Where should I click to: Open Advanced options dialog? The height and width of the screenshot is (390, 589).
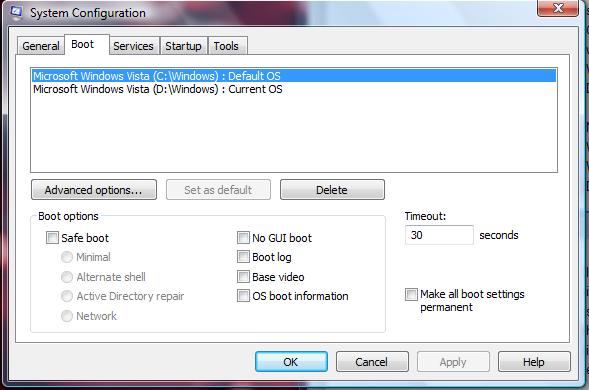click(x=94, y=190)
